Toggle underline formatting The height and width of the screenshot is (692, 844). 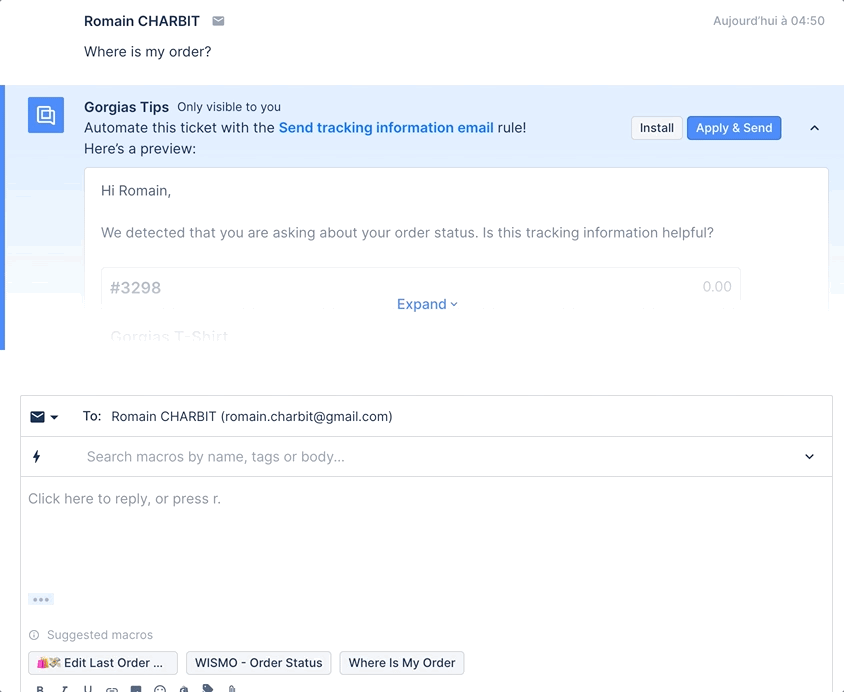tap(88, 689)
